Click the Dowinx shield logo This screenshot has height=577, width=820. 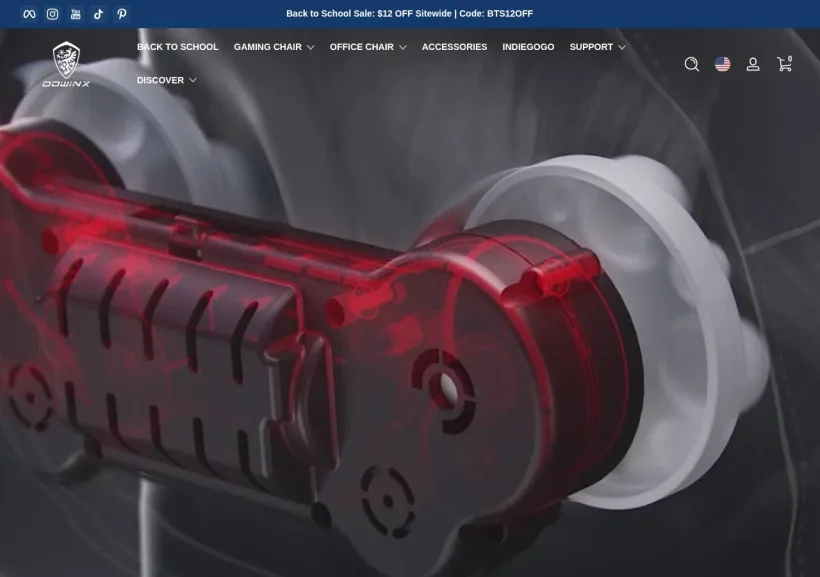66,64
